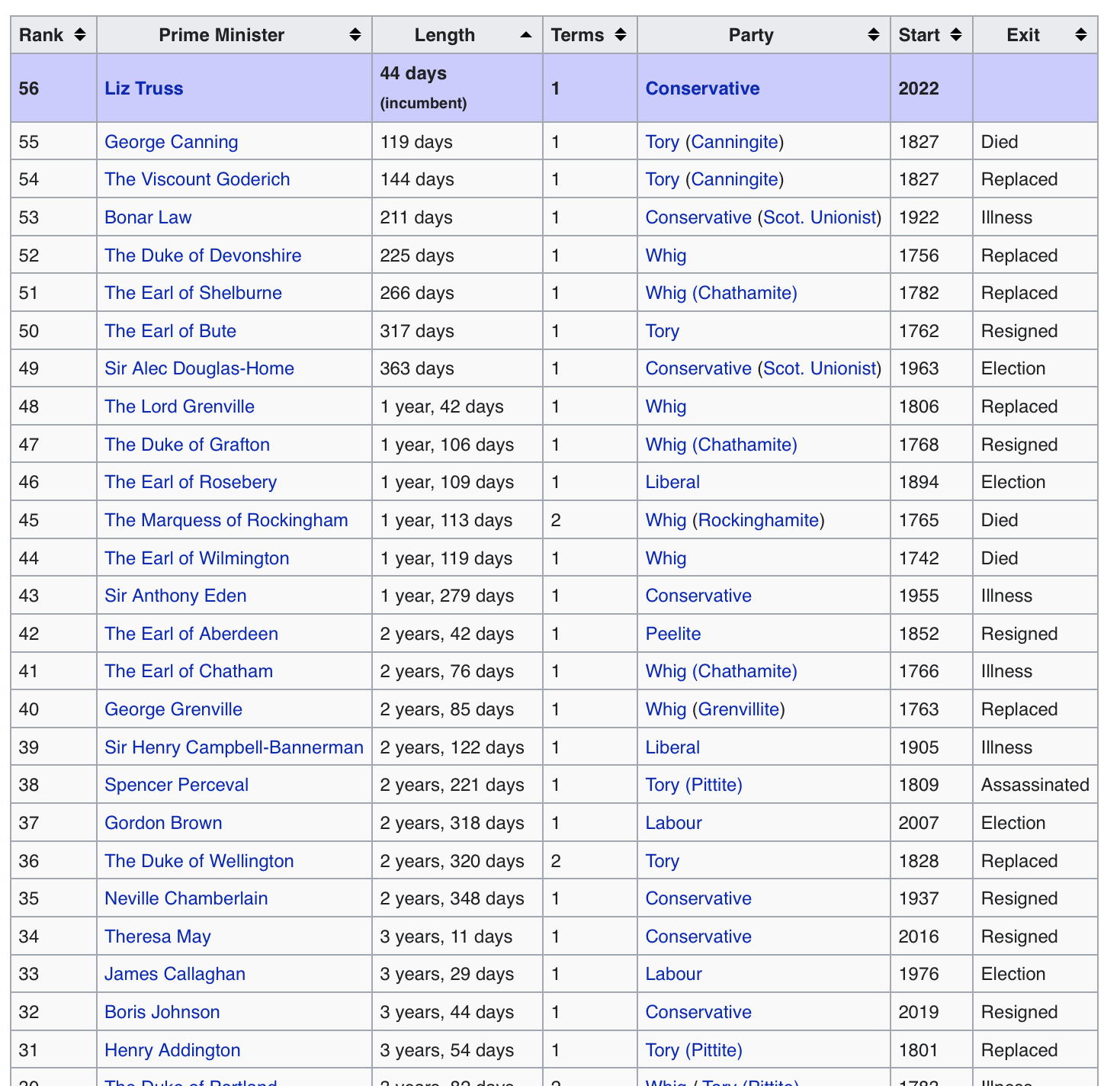The width and height of the screenshot is (1120, 1086).
Task: Click Labour link in James Callaghan row
Action: [674, 974]
